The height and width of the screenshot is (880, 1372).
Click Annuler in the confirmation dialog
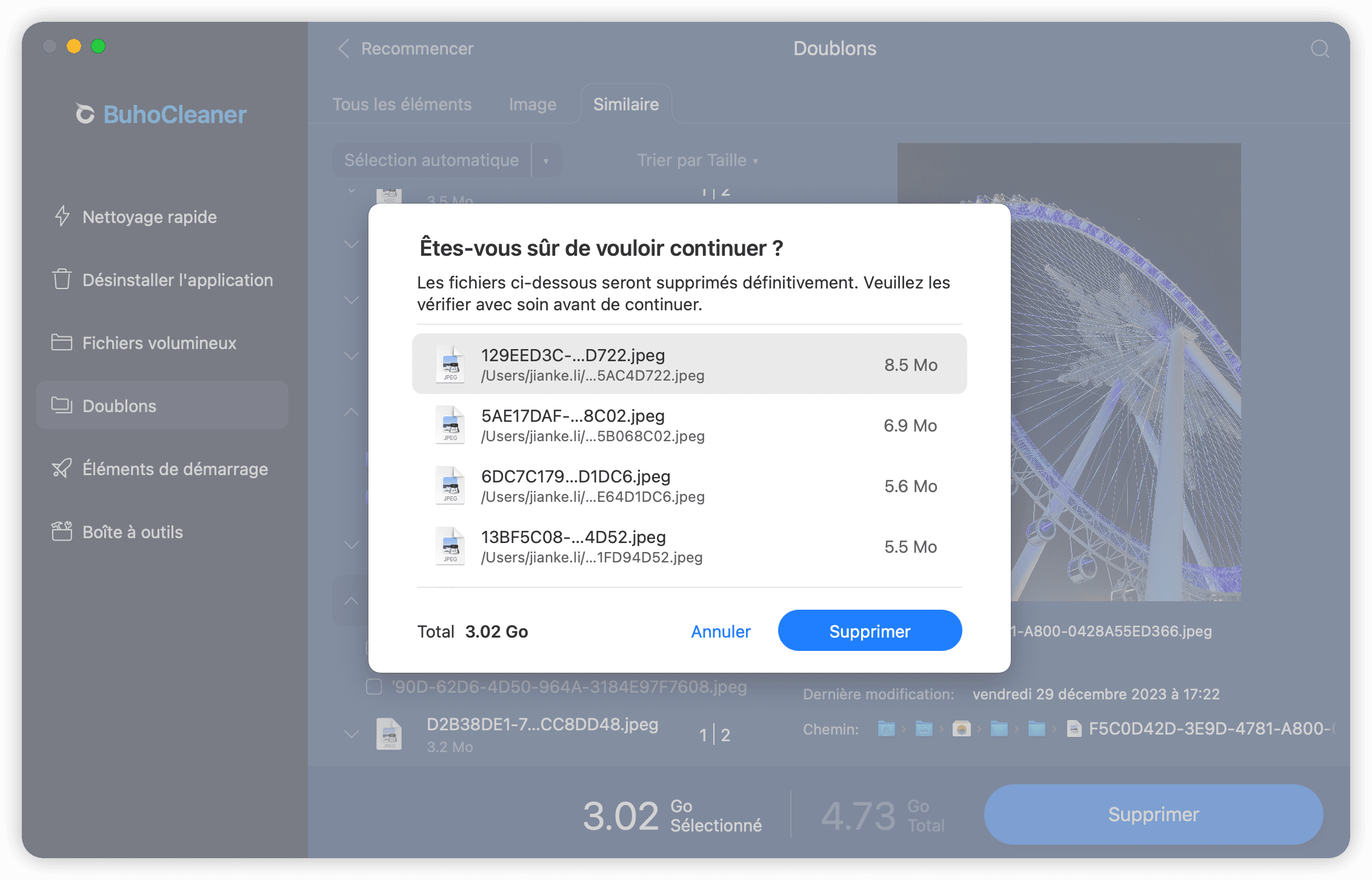click(721, 632)
